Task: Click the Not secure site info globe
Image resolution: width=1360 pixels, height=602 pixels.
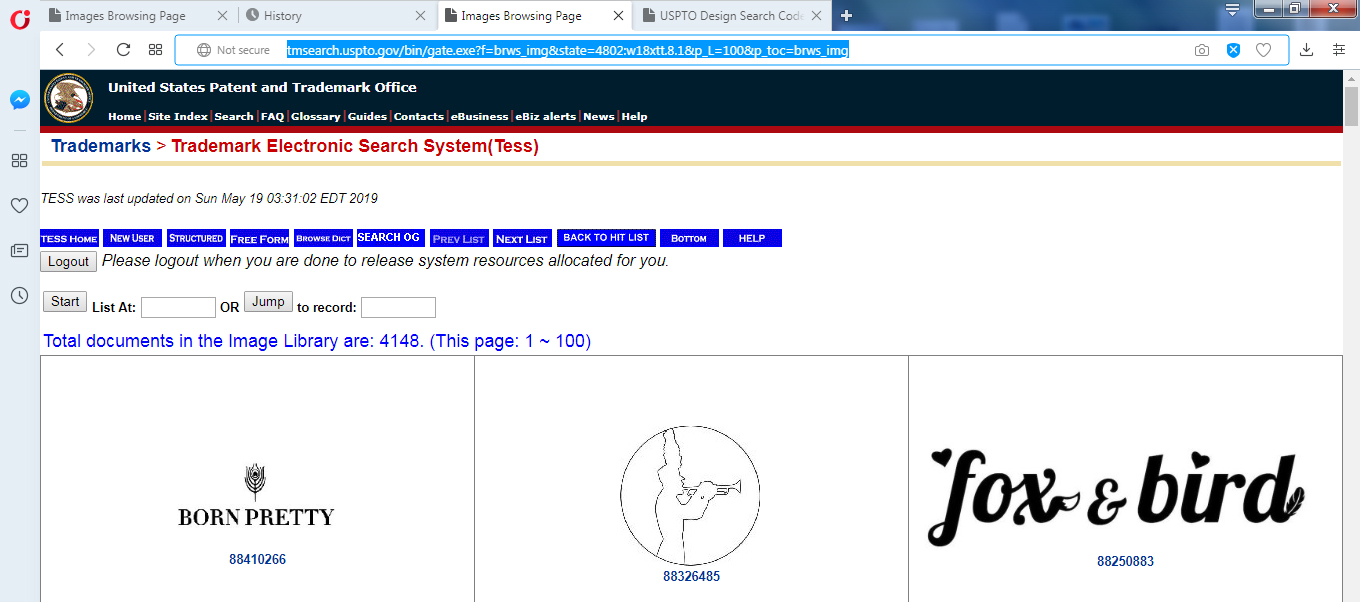Action: [x=204, y=50]
